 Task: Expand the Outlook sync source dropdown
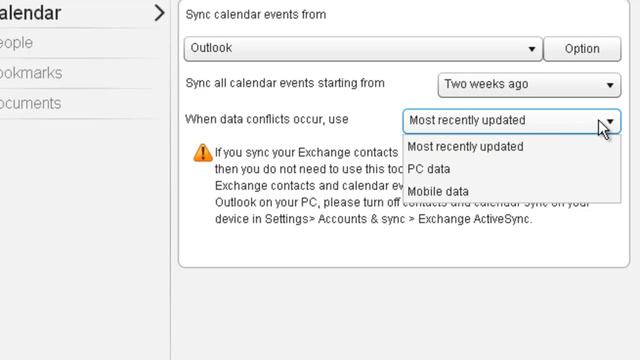[363, 49]
